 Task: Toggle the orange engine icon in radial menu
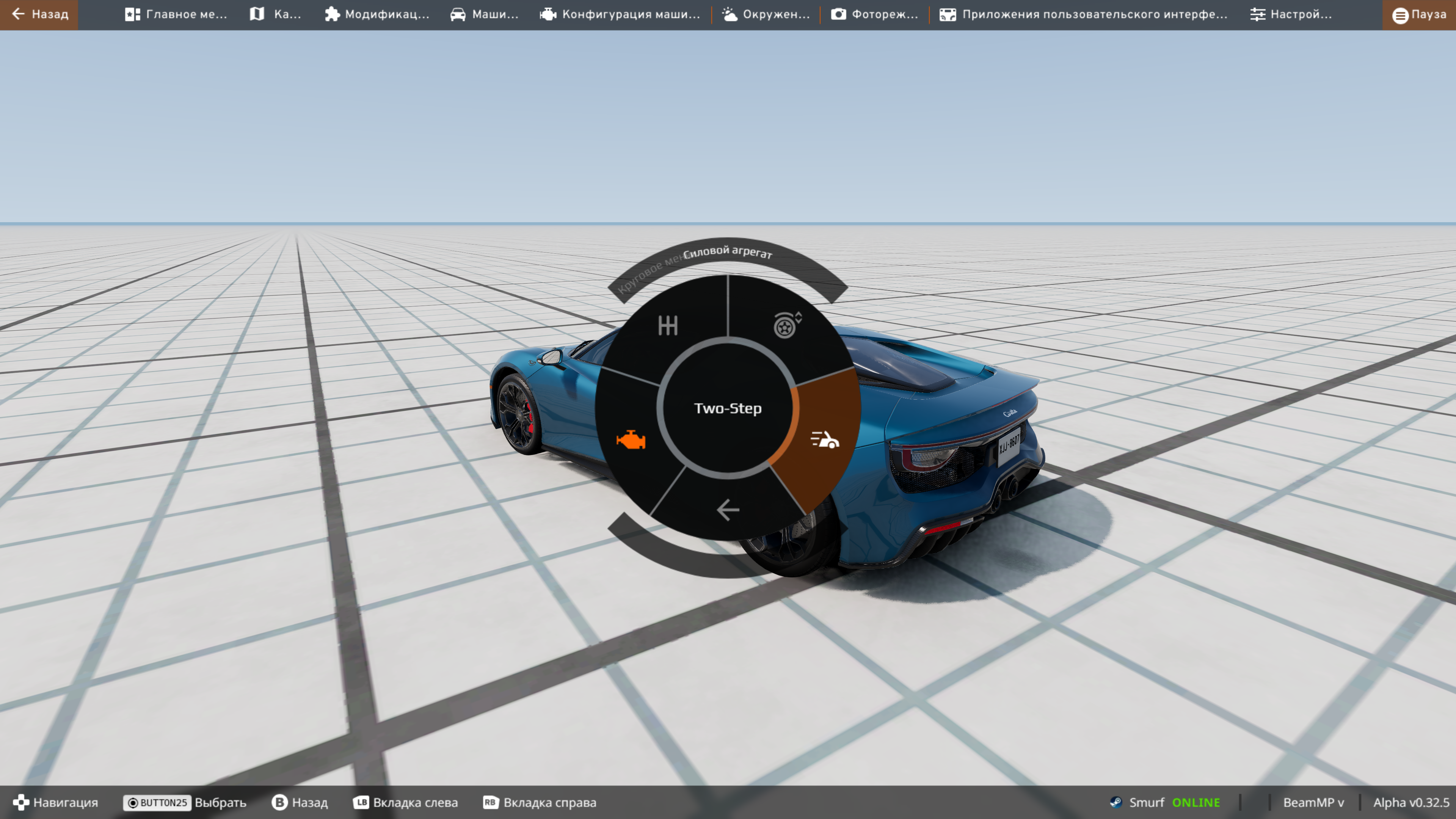click(x=631, y=440)
